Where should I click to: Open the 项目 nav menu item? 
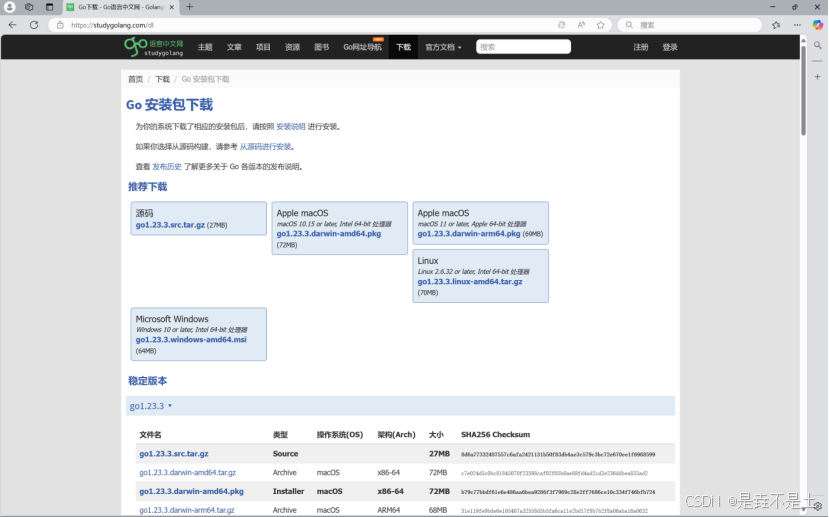click(263, 47)
